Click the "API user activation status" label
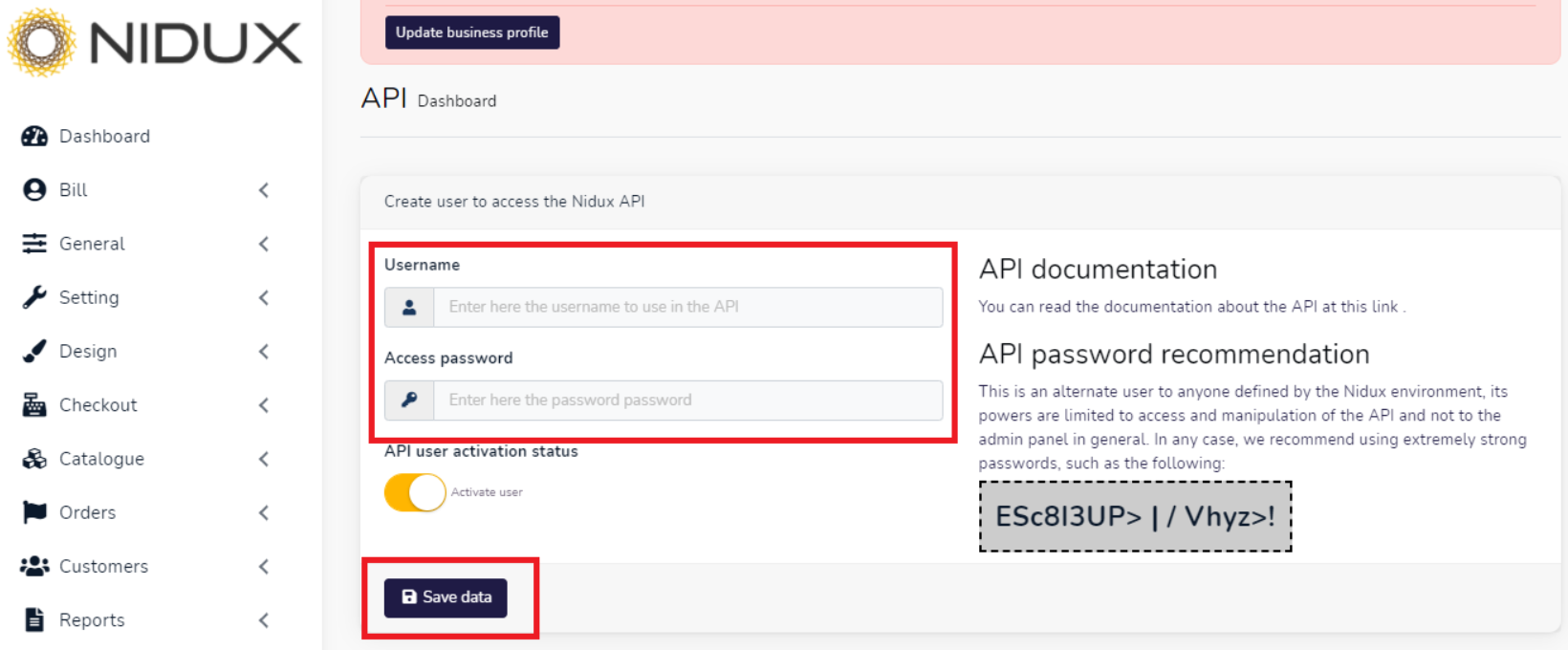The width and height of the screenshot is (1568, 650). coord(481,451)
